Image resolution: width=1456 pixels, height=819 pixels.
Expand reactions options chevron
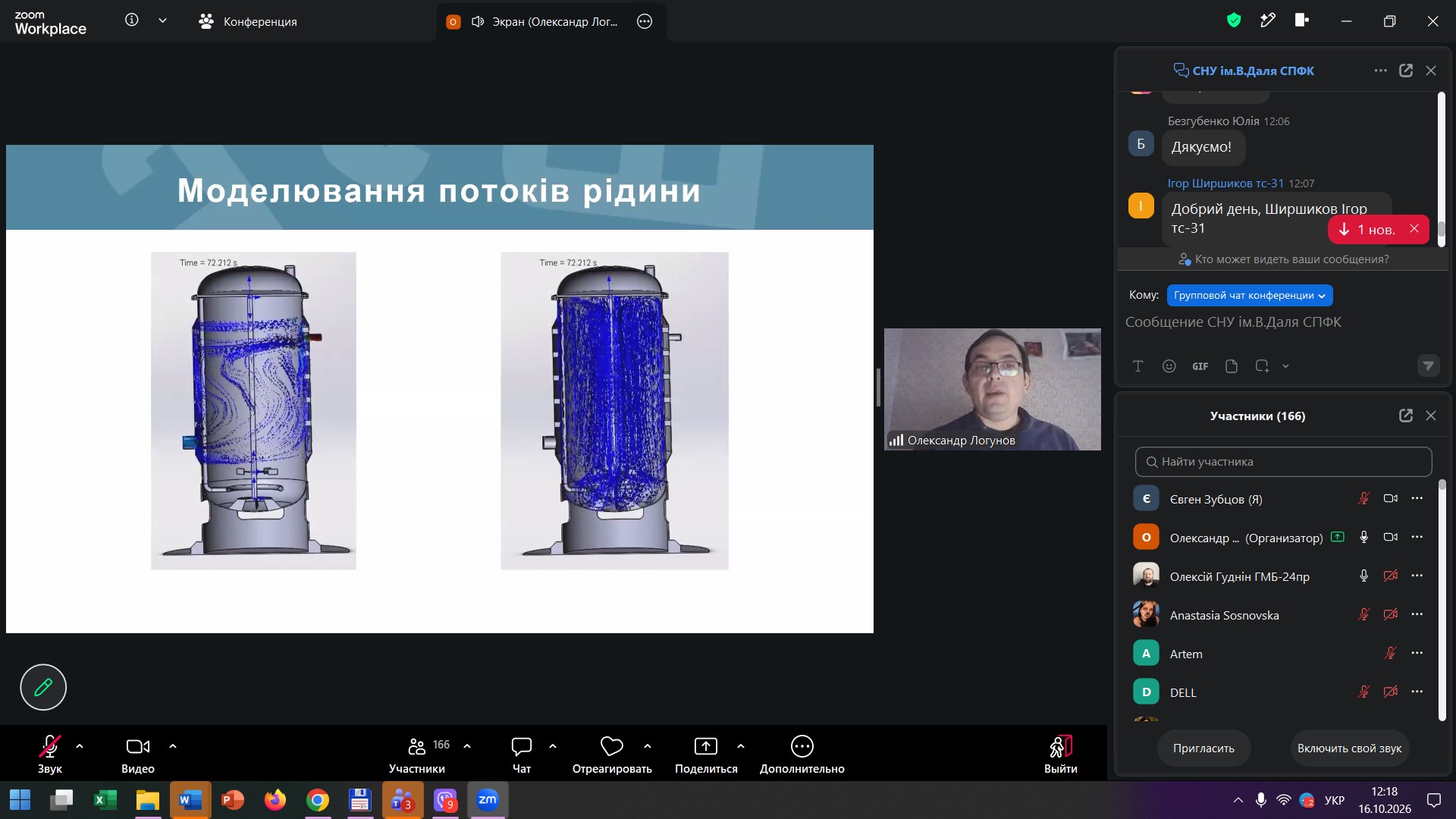[648, 746]
